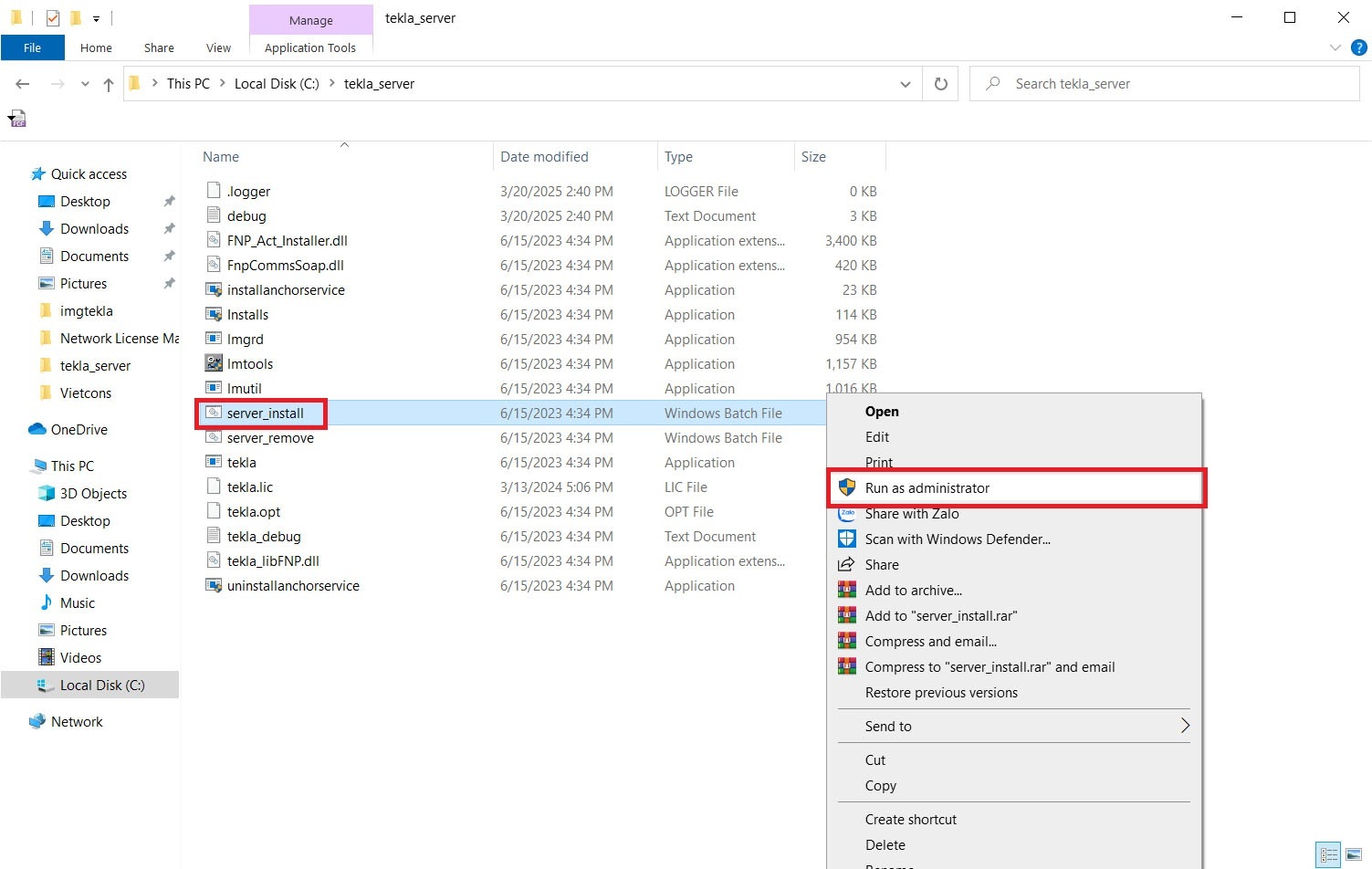The width and height of the screenshot is (1372, 869).
Task: Expand the Send to submenu
Action: coord(1185,726)
